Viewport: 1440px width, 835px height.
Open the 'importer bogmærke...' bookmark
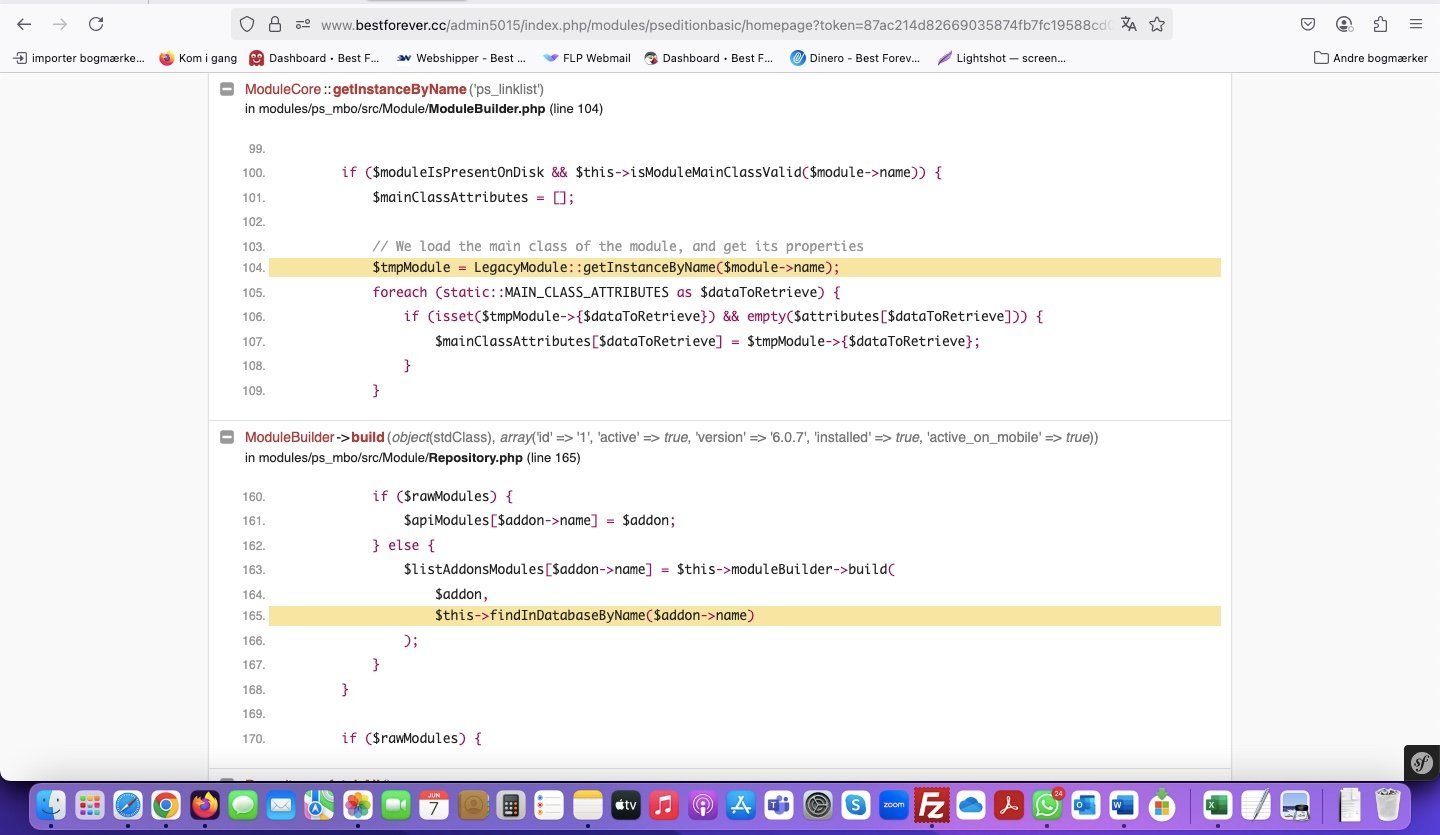point(79,58)
